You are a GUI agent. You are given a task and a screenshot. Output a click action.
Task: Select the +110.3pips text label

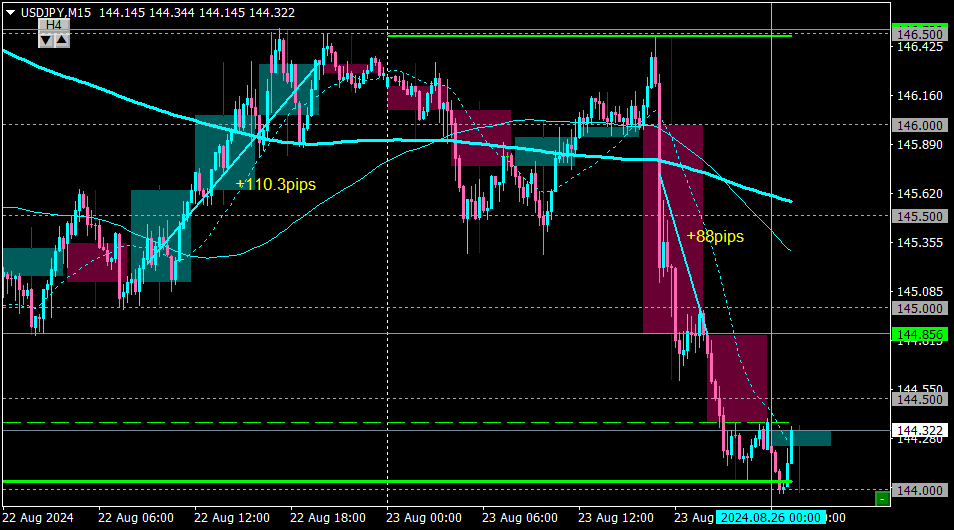276,184
